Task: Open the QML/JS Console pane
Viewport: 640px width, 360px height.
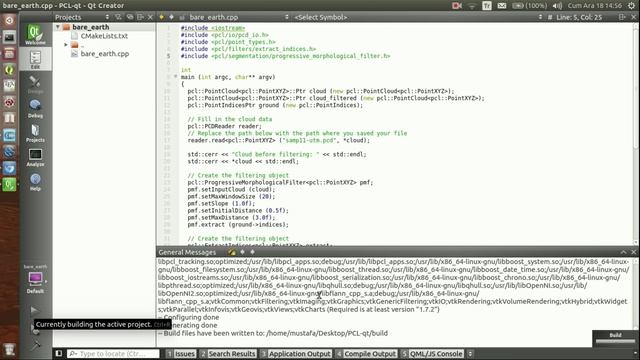Action: pos(432,353)
